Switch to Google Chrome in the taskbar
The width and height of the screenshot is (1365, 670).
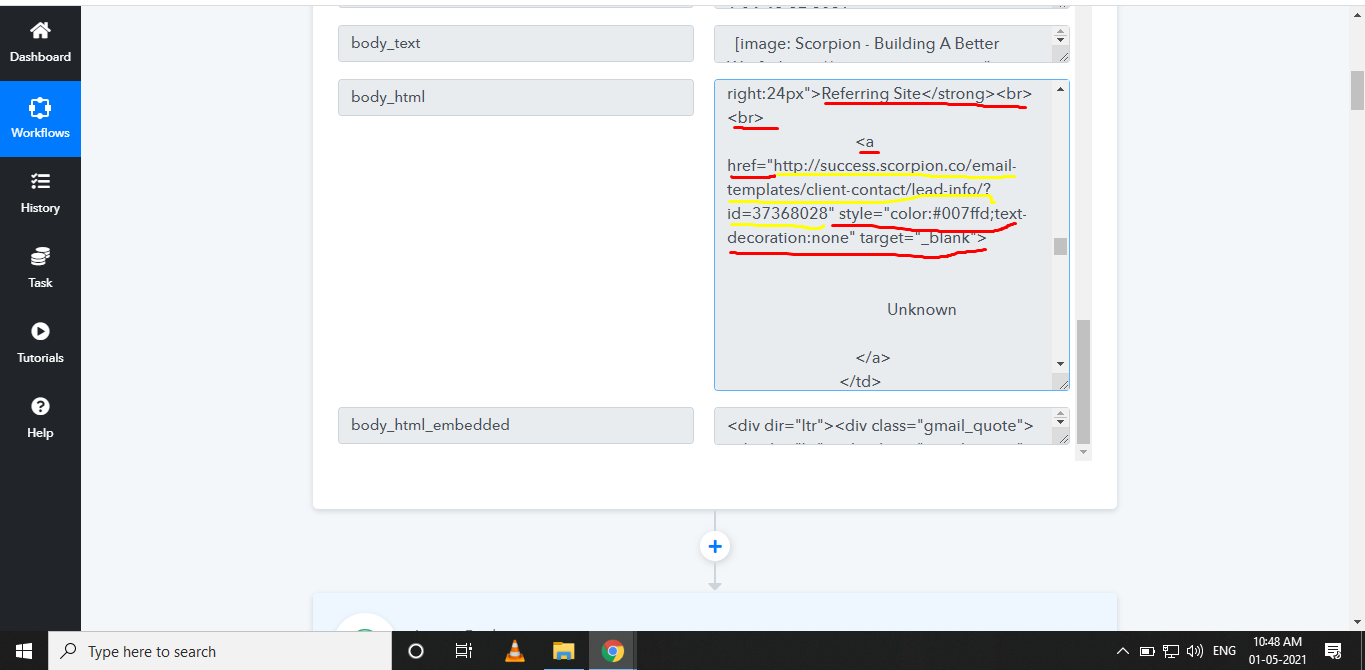(612, 651)
